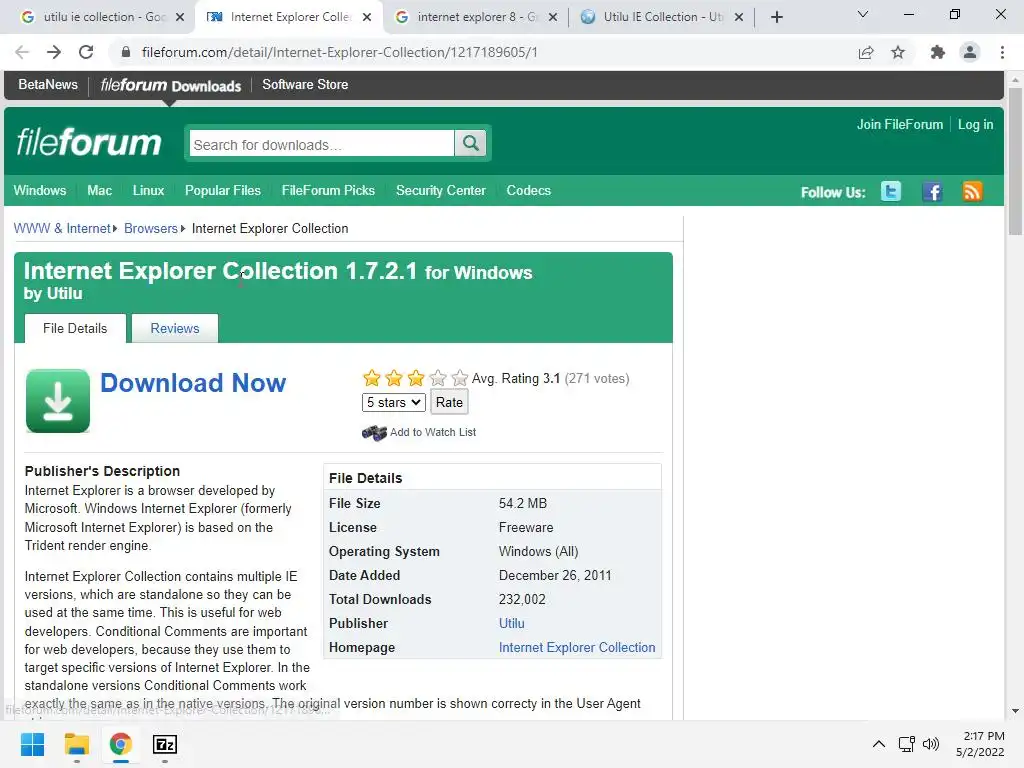Click the search magnifier button
Screen dimensions: 1024x768
[x=471, y=143]
